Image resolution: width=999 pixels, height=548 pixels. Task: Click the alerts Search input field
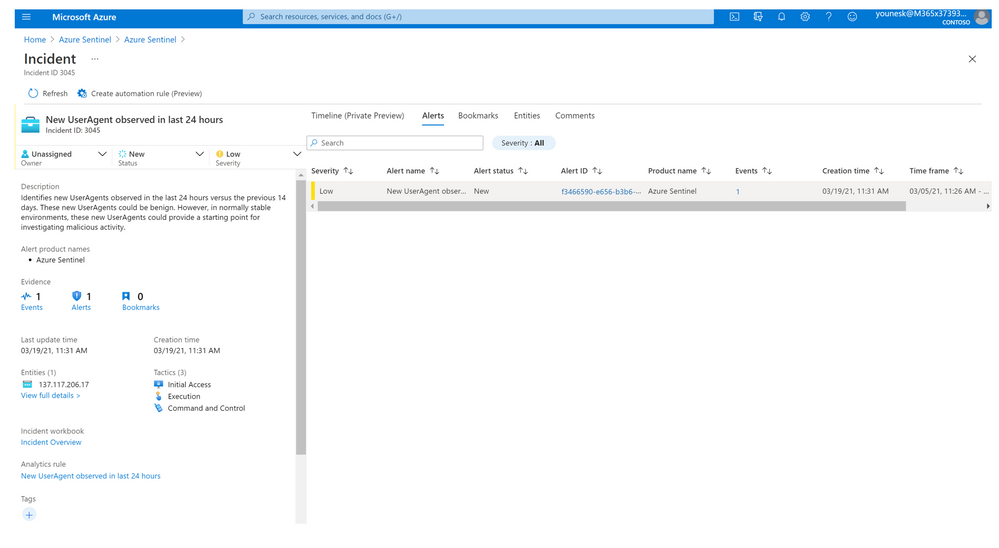[395, 143]
